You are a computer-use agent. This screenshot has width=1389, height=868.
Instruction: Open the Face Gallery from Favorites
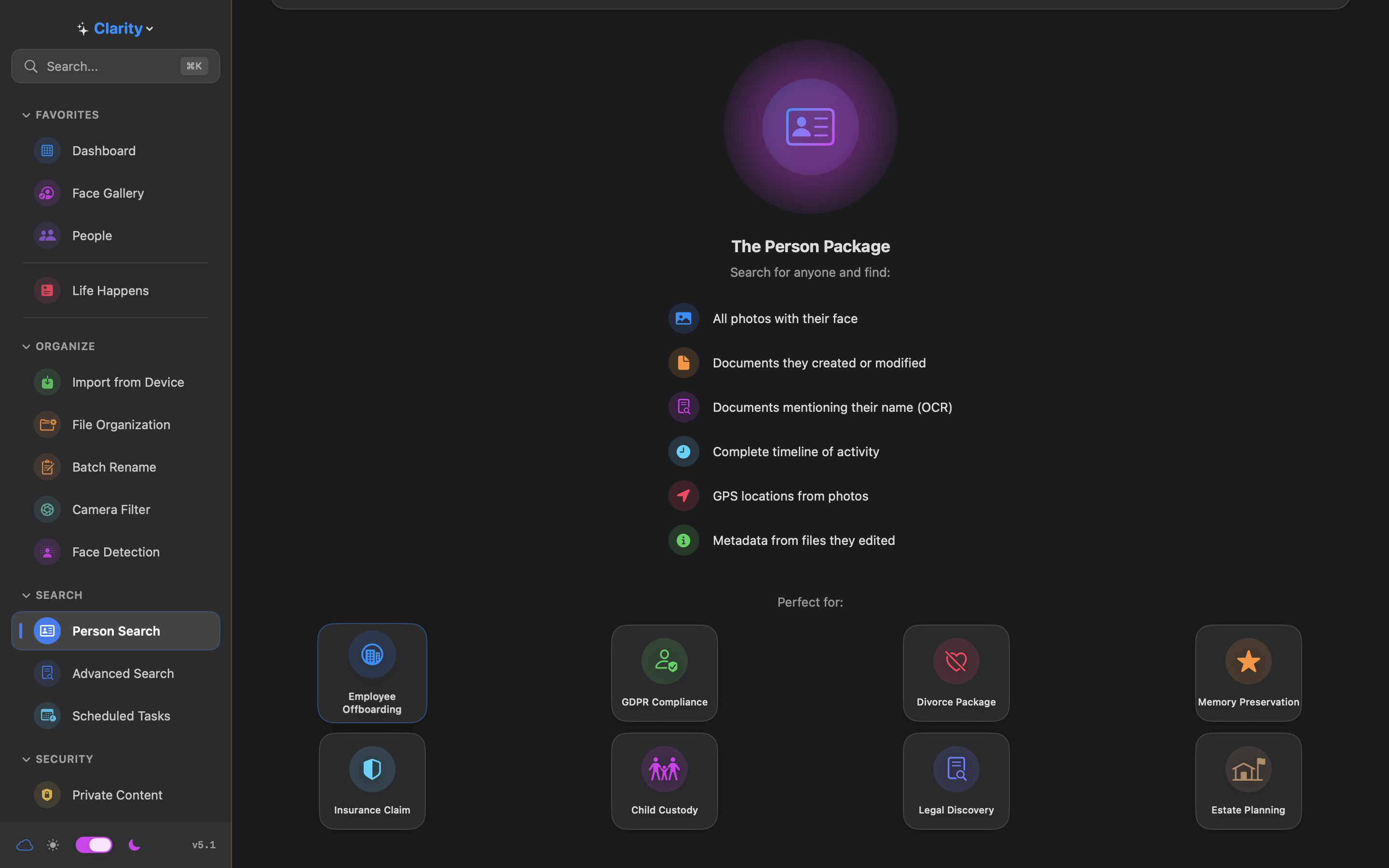click(108, 193)
